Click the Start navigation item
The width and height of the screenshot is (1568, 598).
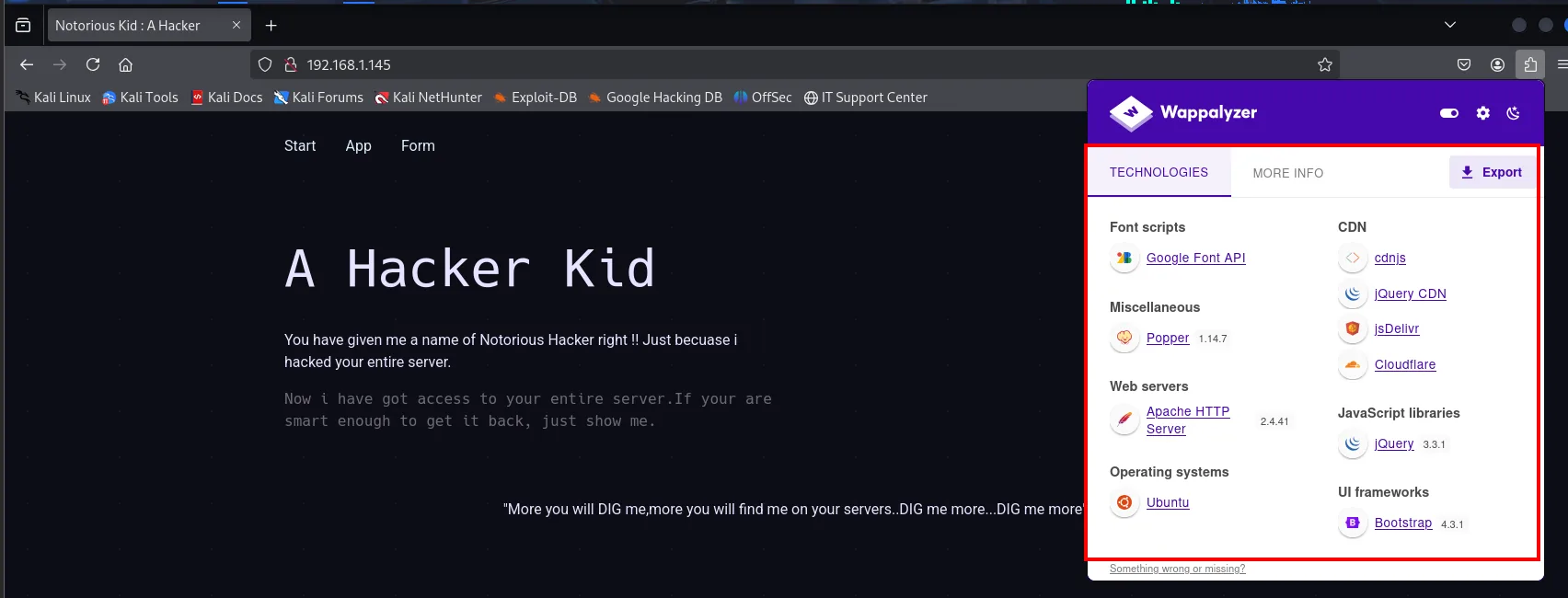(300, 145)
